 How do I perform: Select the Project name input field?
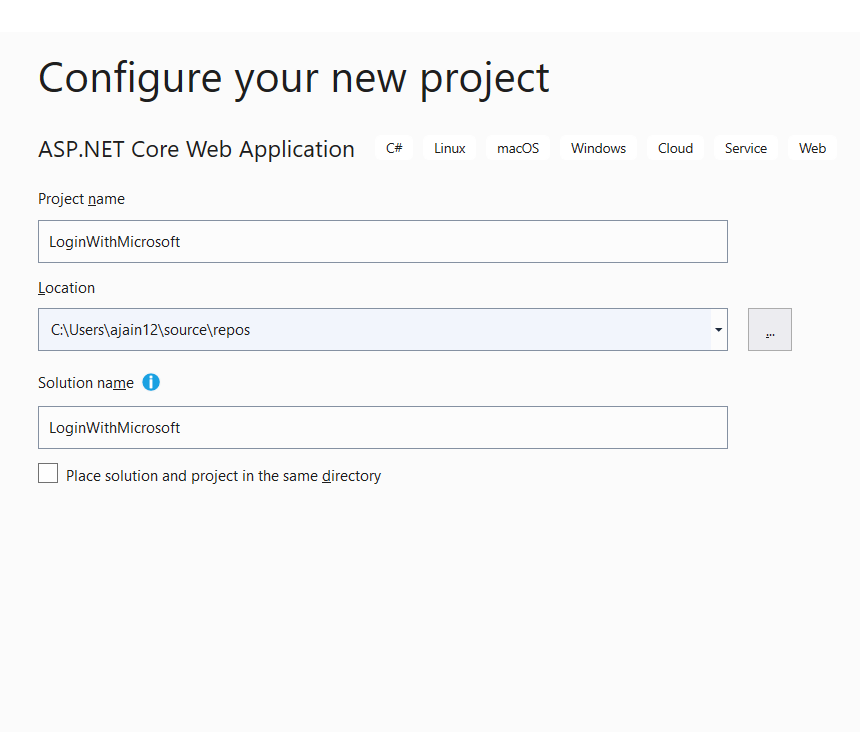pyautogui.click(x=382, y=241)
